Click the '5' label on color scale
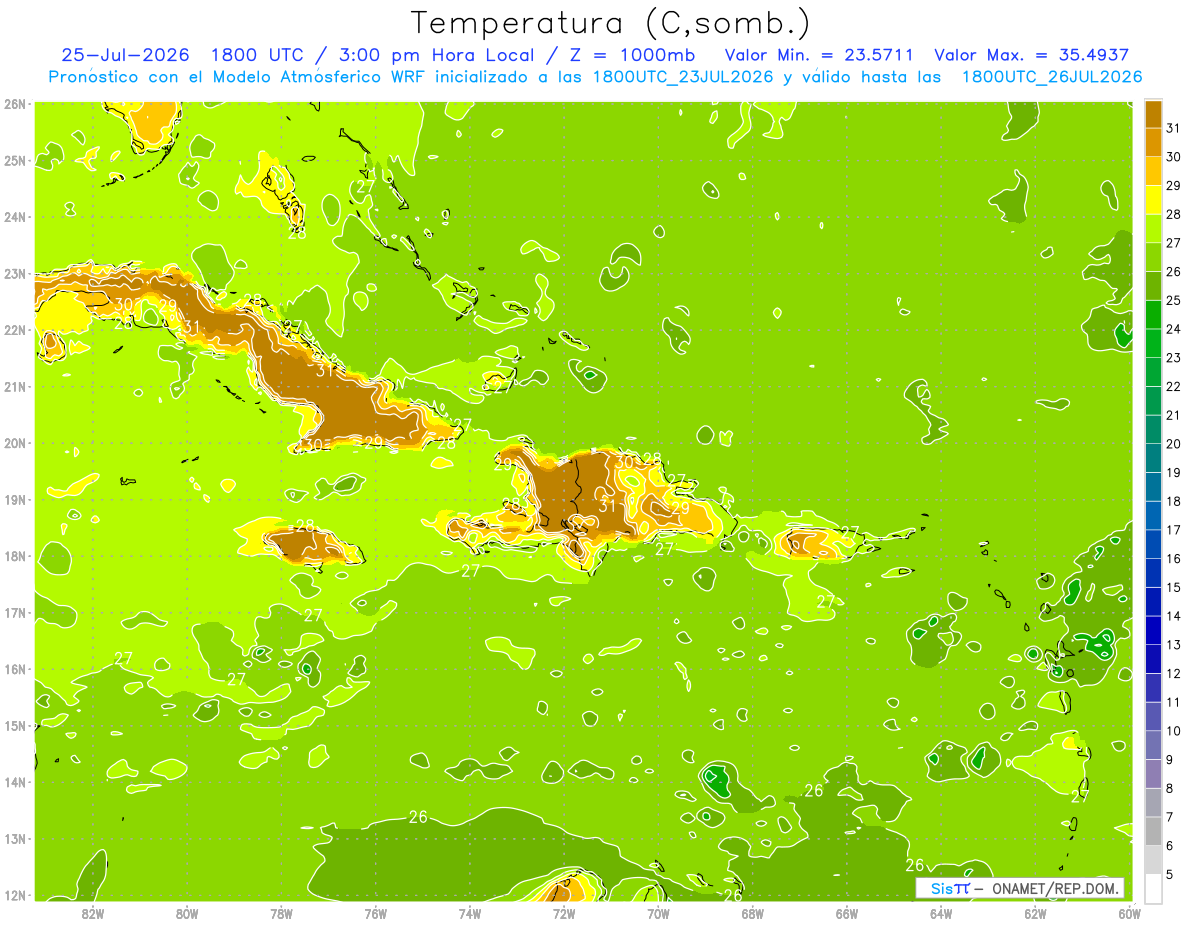The width and height of the screenshot is (1200, 927). (x=1170, y=874)
